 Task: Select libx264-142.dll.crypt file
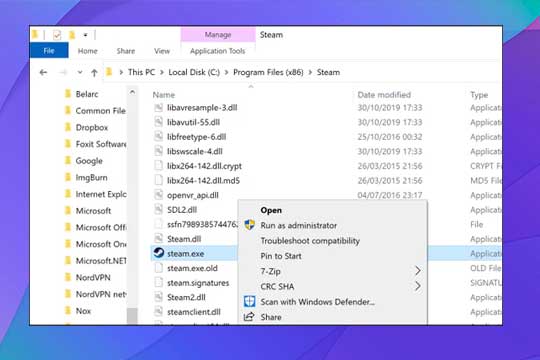click(x=204, y=166)
